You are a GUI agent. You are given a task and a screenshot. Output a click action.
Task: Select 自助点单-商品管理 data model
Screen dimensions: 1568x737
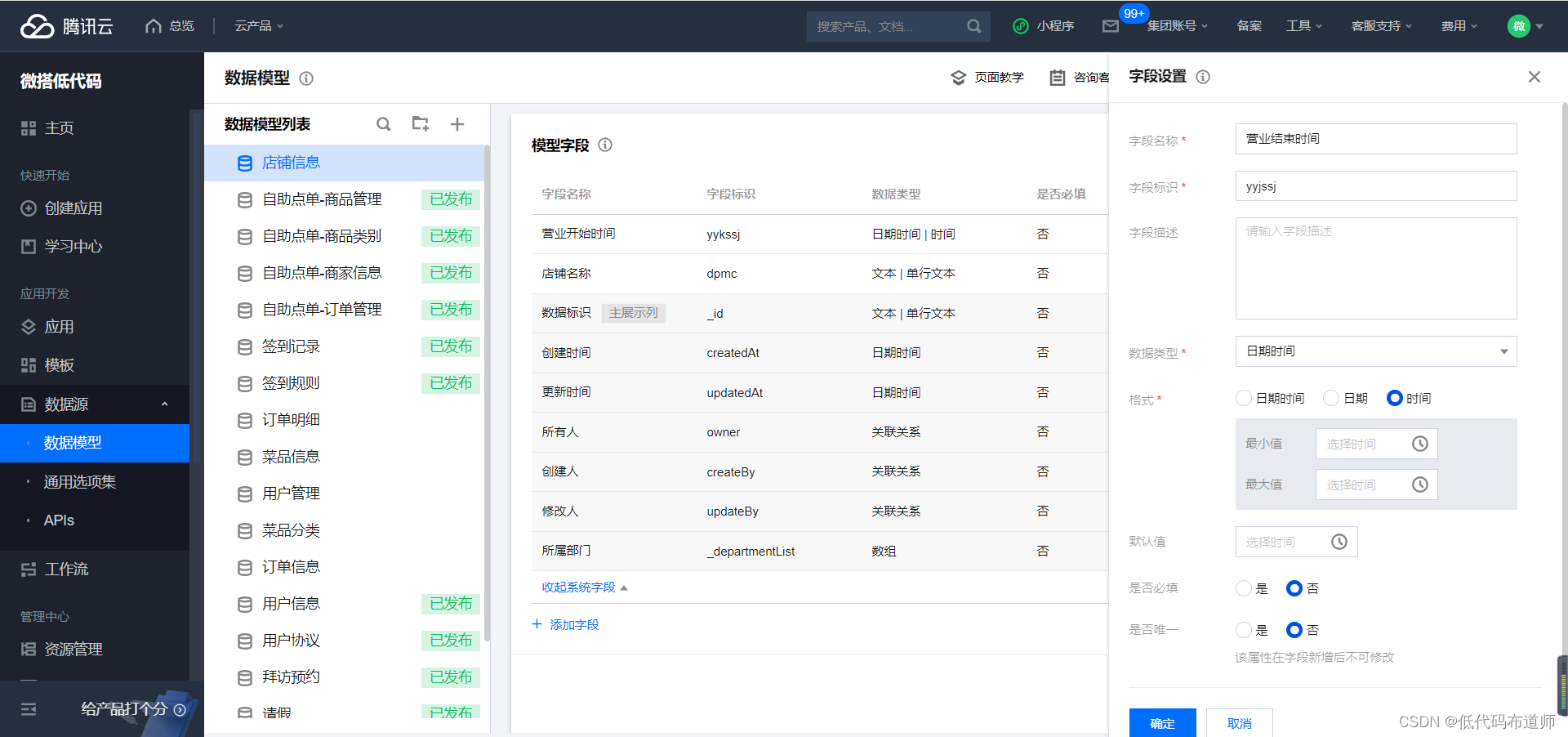click(344, 199)
